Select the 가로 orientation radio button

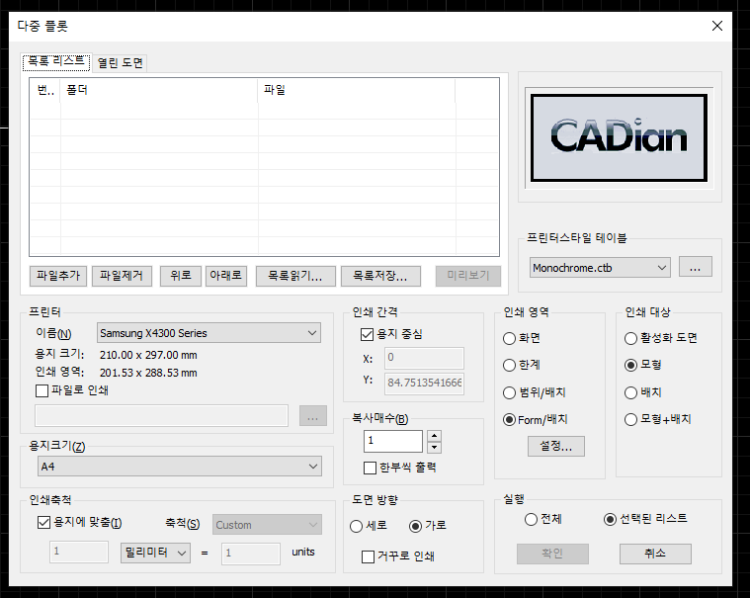coord(415,526)
